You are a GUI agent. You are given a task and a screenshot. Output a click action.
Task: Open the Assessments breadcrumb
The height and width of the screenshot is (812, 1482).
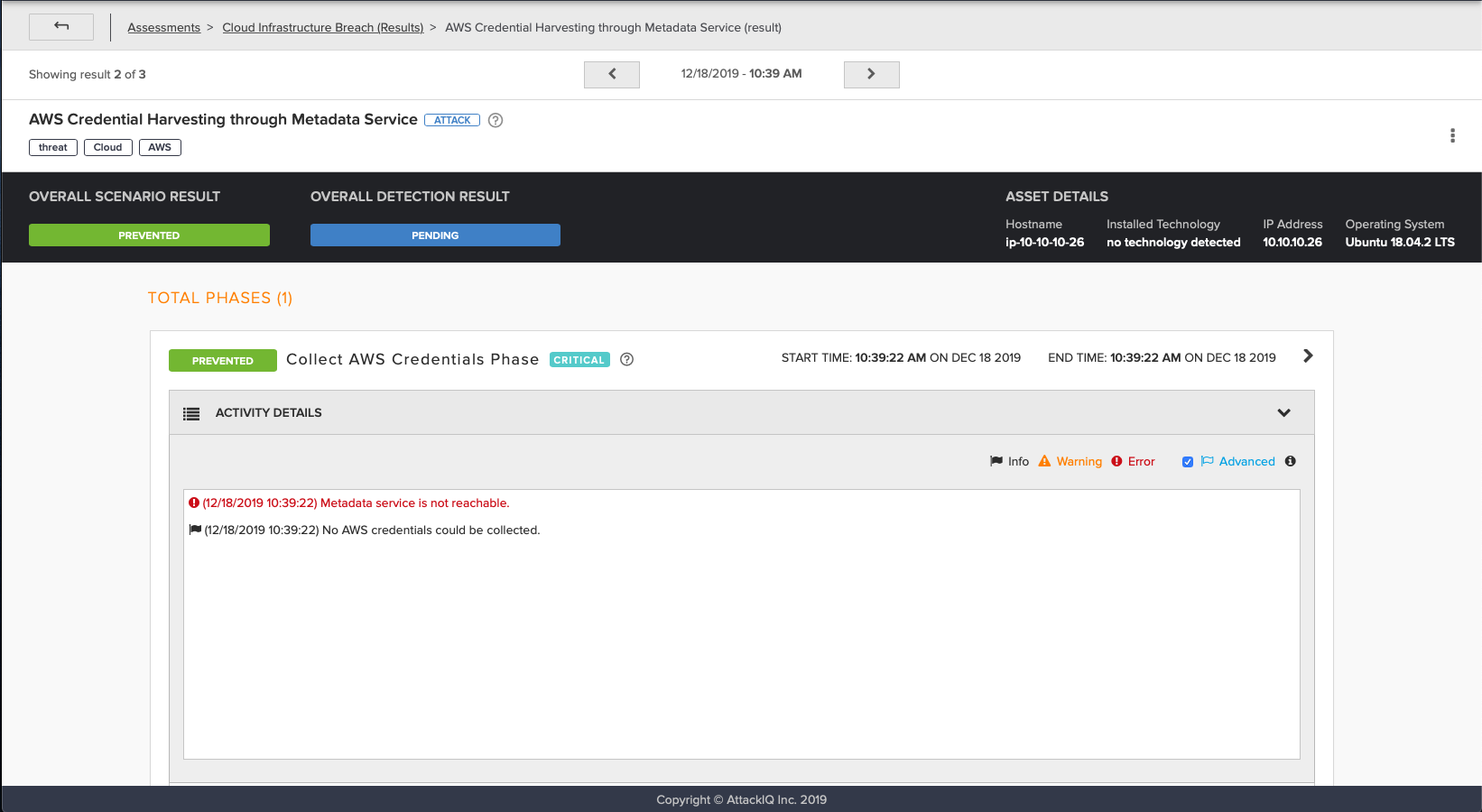163,27
